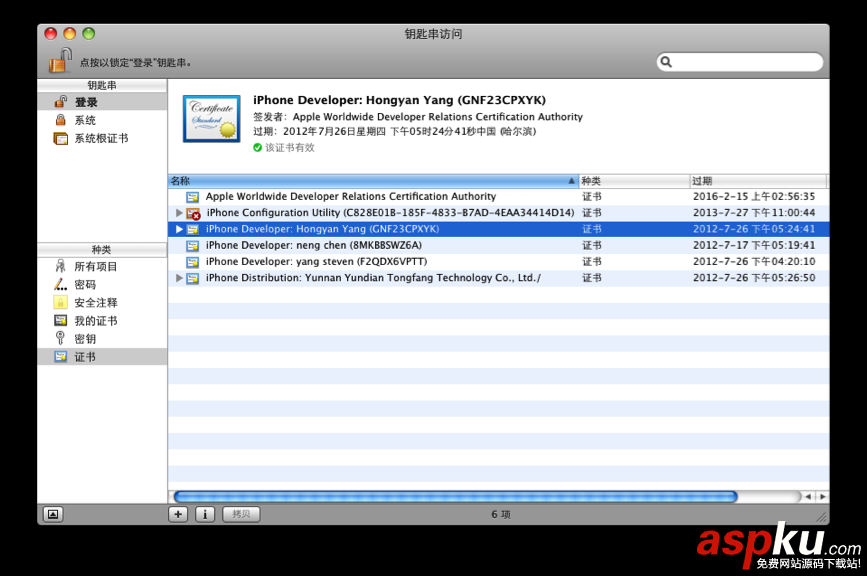Click the 密钥 key icon
Image resolution: width=867 pixels, height=576 pixels.
tap(60, 338)
